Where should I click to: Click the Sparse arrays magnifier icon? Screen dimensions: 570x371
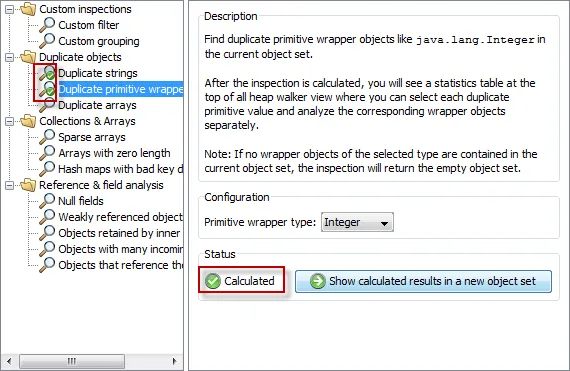tap(47, 137)
